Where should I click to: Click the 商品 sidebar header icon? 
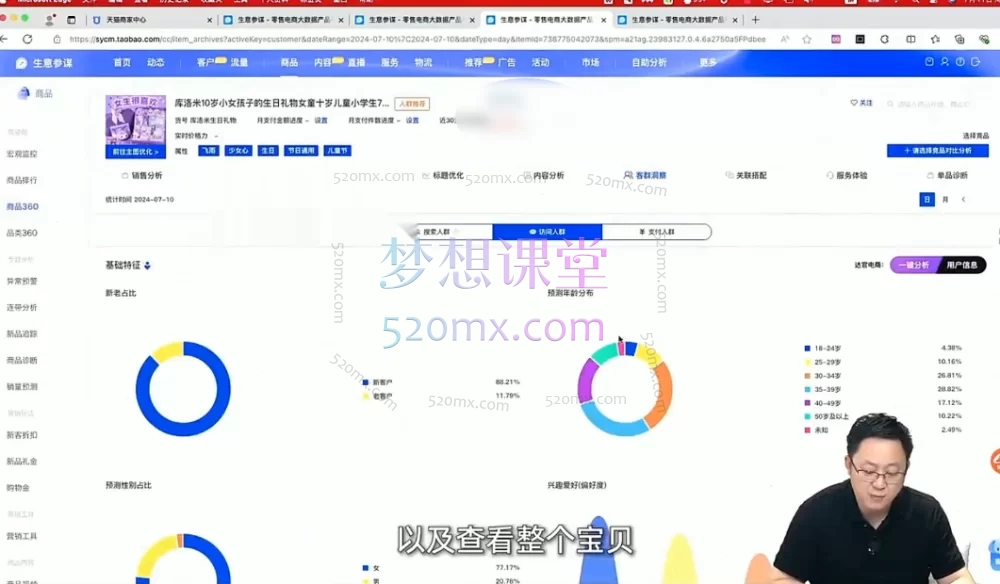[x=24, y=93]
